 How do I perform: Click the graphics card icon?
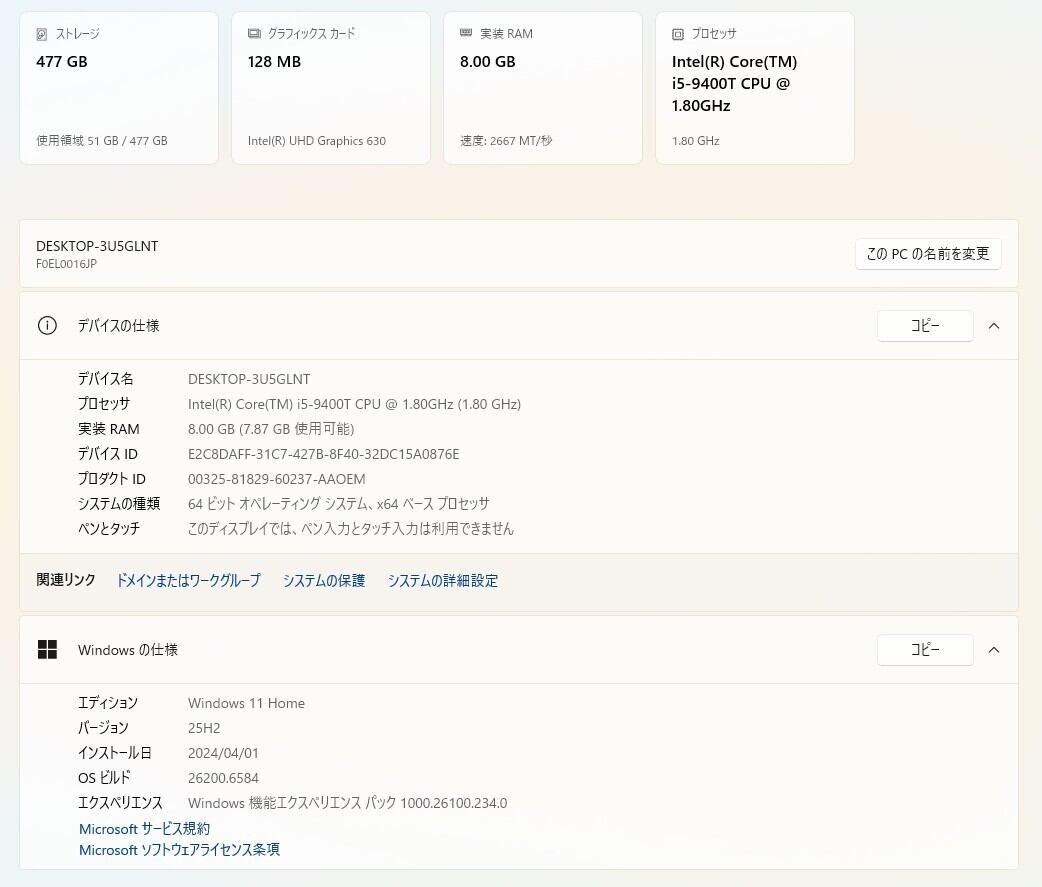(254, 34)
